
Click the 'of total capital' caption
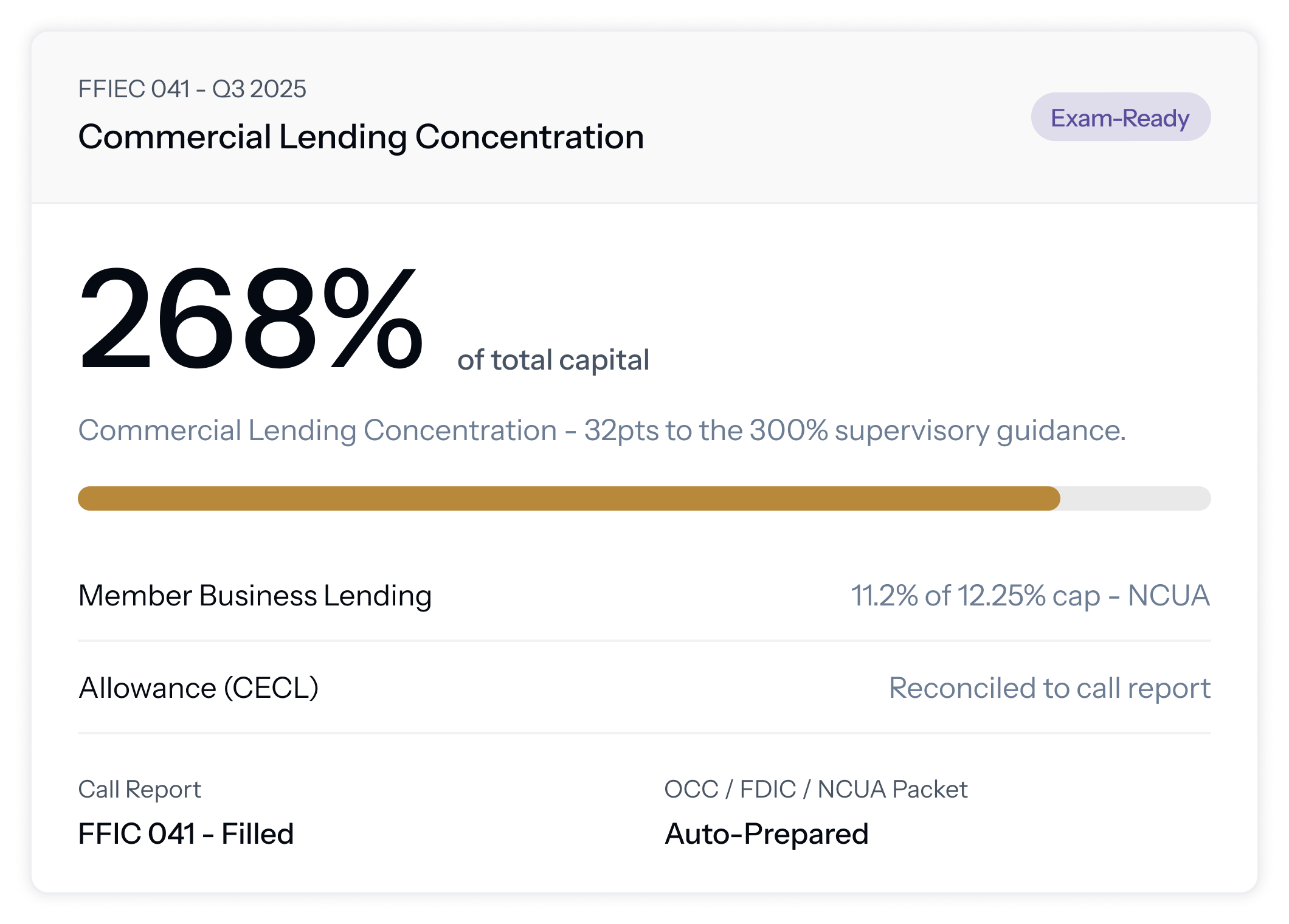[553, 359]
